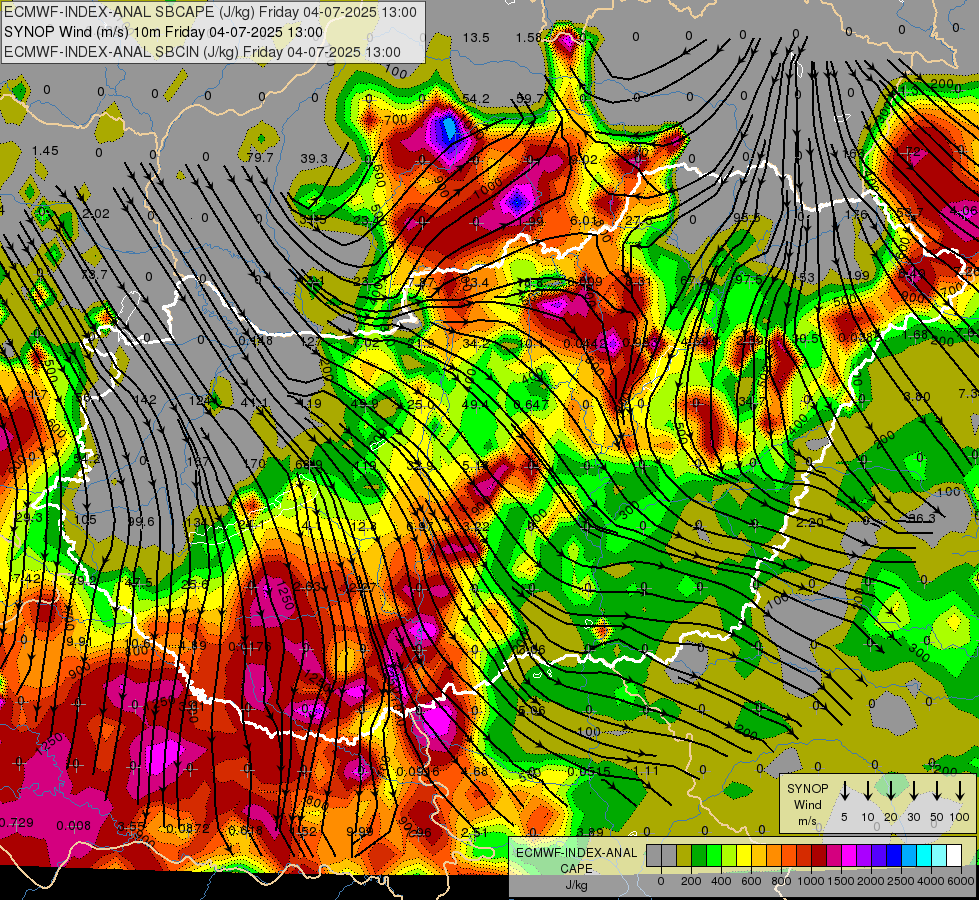Click the 4.06 value at the right edge
Screen dimensions: 979x900
(963, 211)
